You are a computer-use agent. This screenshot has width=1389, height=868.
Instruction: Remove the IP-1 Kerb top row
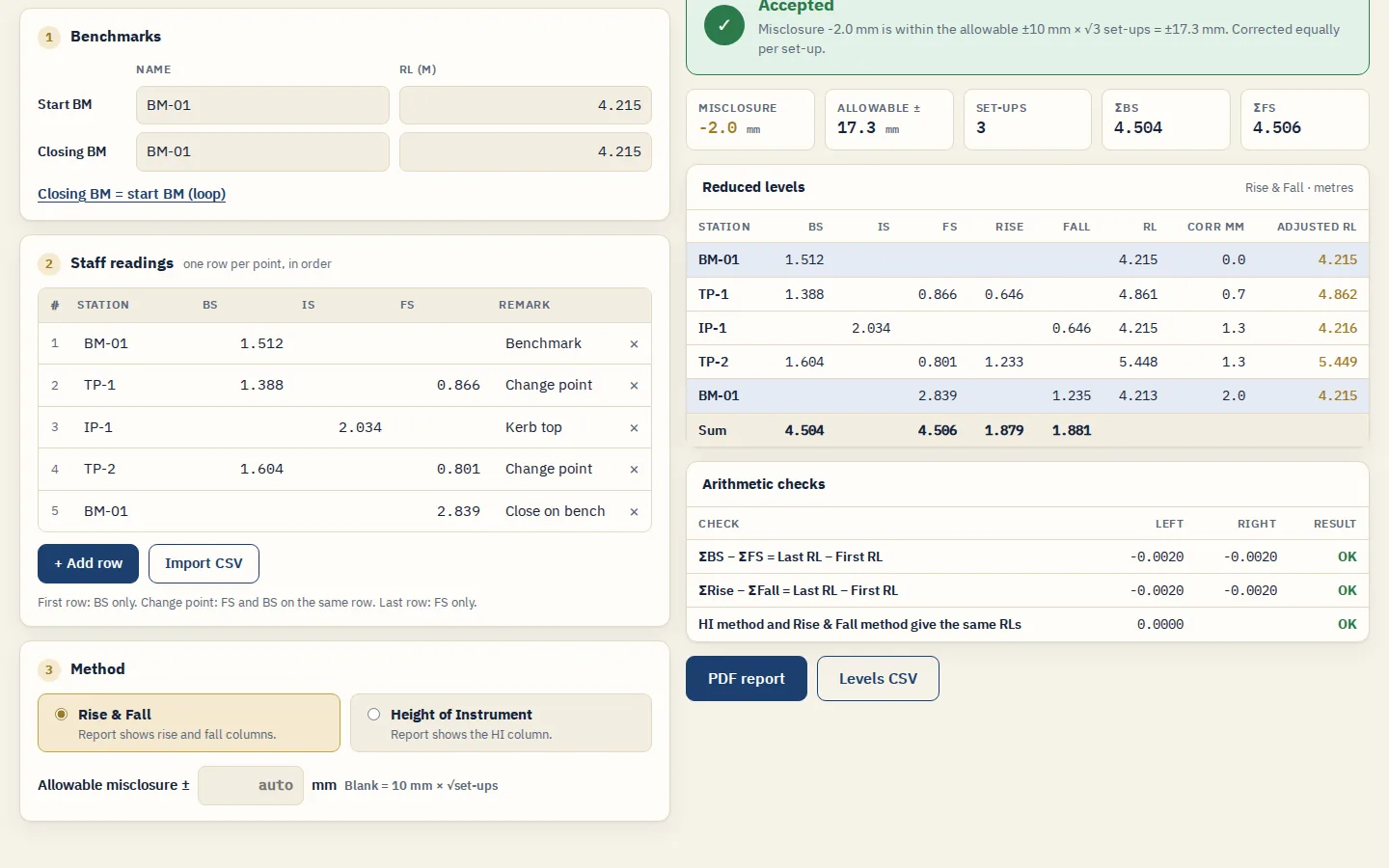(634, 428)
